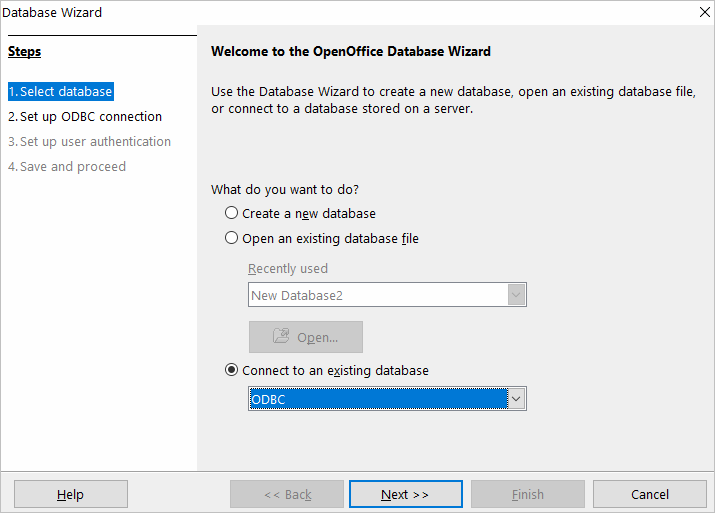The width and height of the screenshot is (715, 513).
Task: Open the Recently used dropdown arrow
Action: tap(516, 295)
